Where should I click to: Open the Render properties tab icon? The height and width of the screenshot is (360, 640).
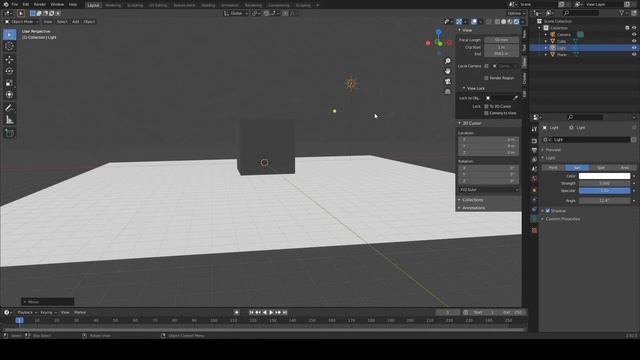pos(534,141)
